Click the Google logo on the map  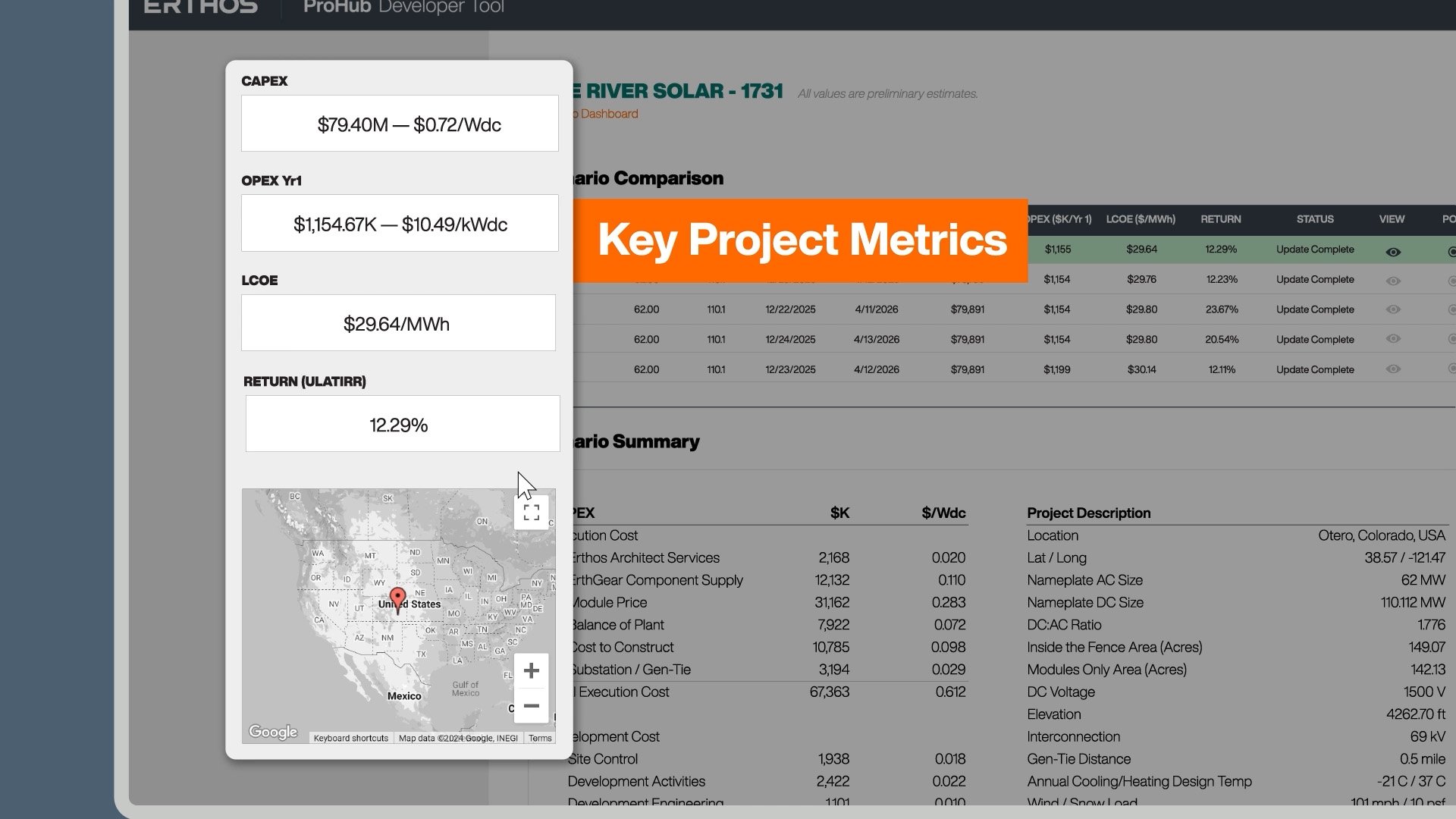273,732
